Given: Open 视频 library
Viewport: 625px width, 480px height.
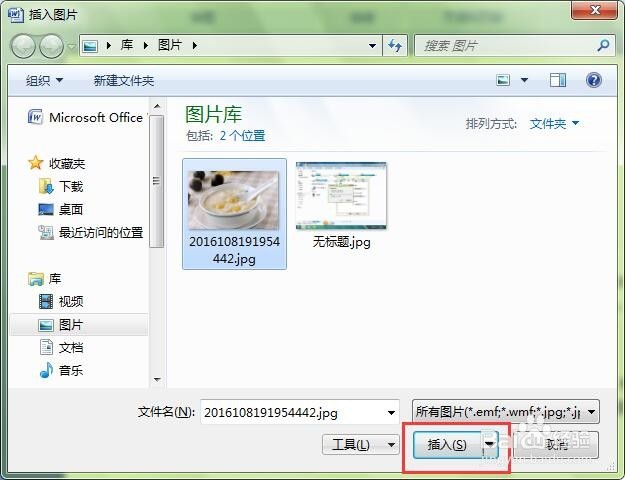Looking at the screenshot, I should point(71,301).
